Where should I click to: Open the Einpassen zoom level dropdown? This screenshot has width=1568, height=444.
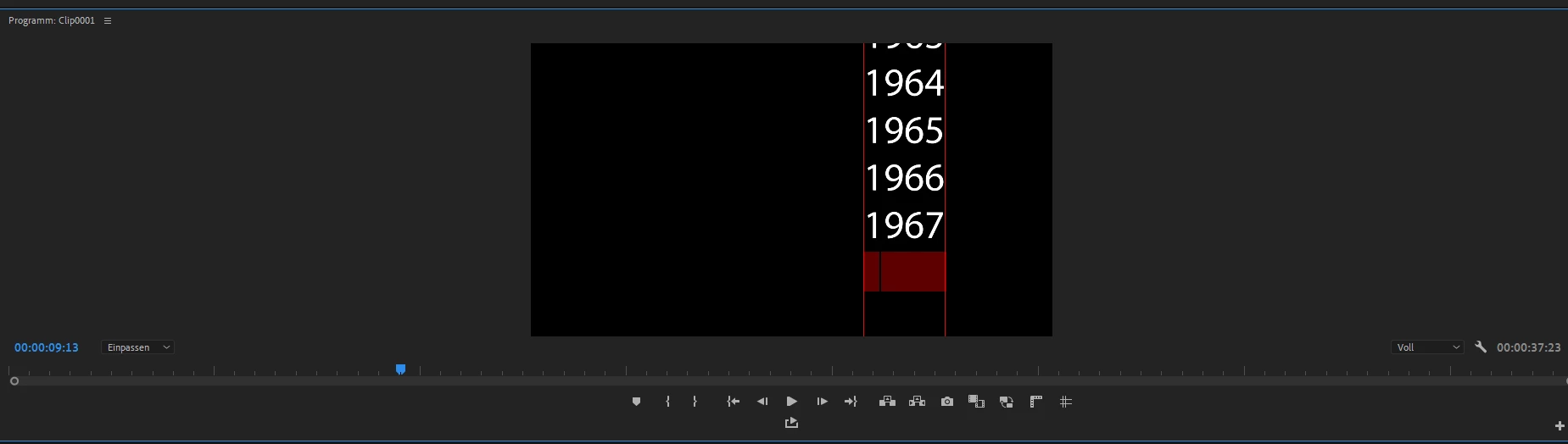pyautogui.click(x=137, y=347)
